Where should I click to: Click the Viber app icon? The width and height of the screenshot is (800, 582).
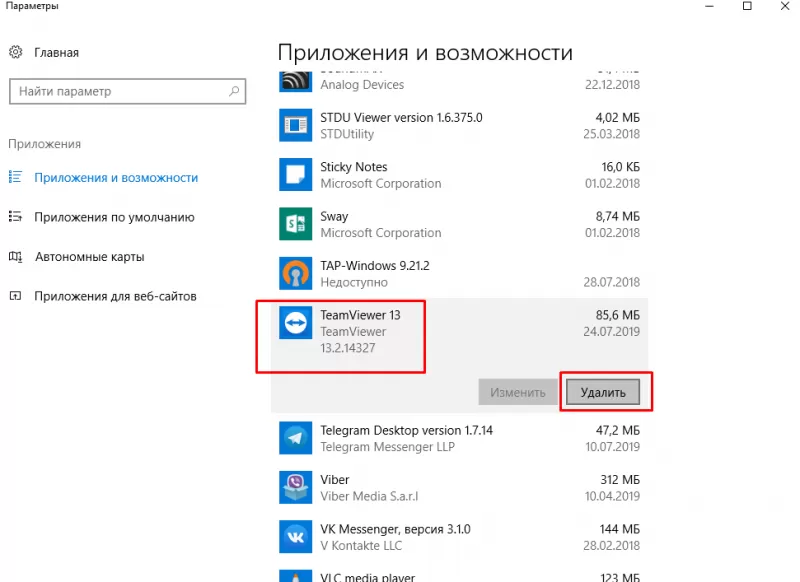[x=295, y=487]
